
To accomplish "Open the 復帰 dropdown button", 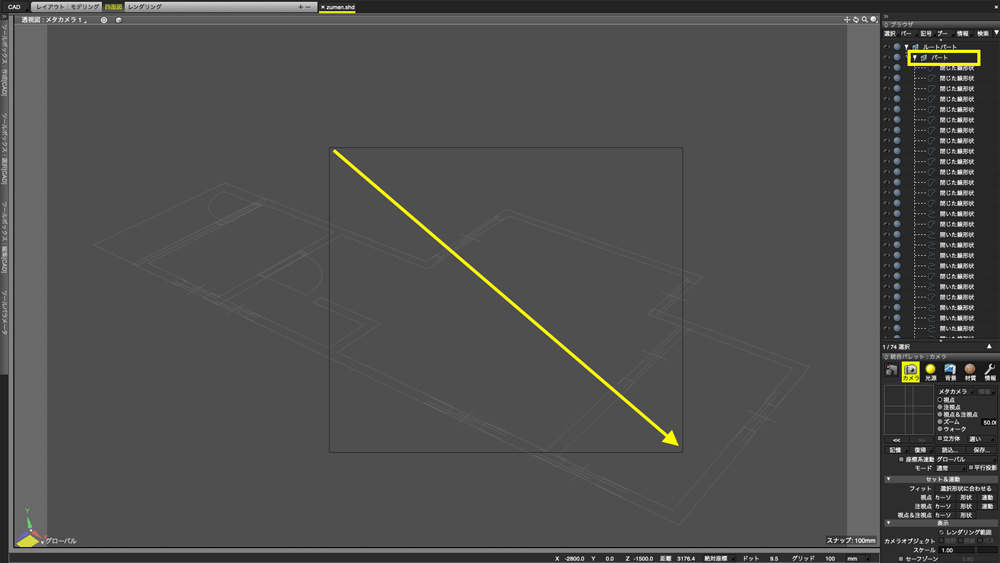I will pos(922,450).
